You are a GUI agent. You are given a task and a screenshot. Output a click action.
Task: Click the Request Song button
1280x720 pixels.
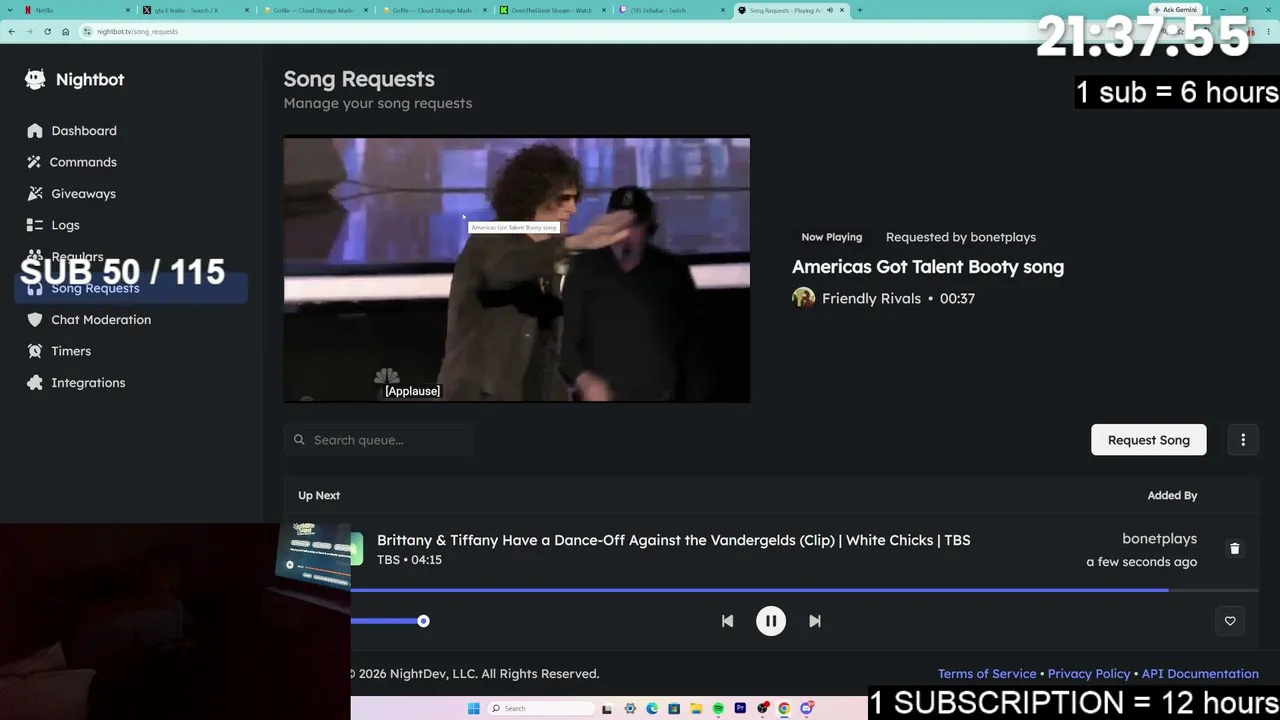click(1149, 440)
